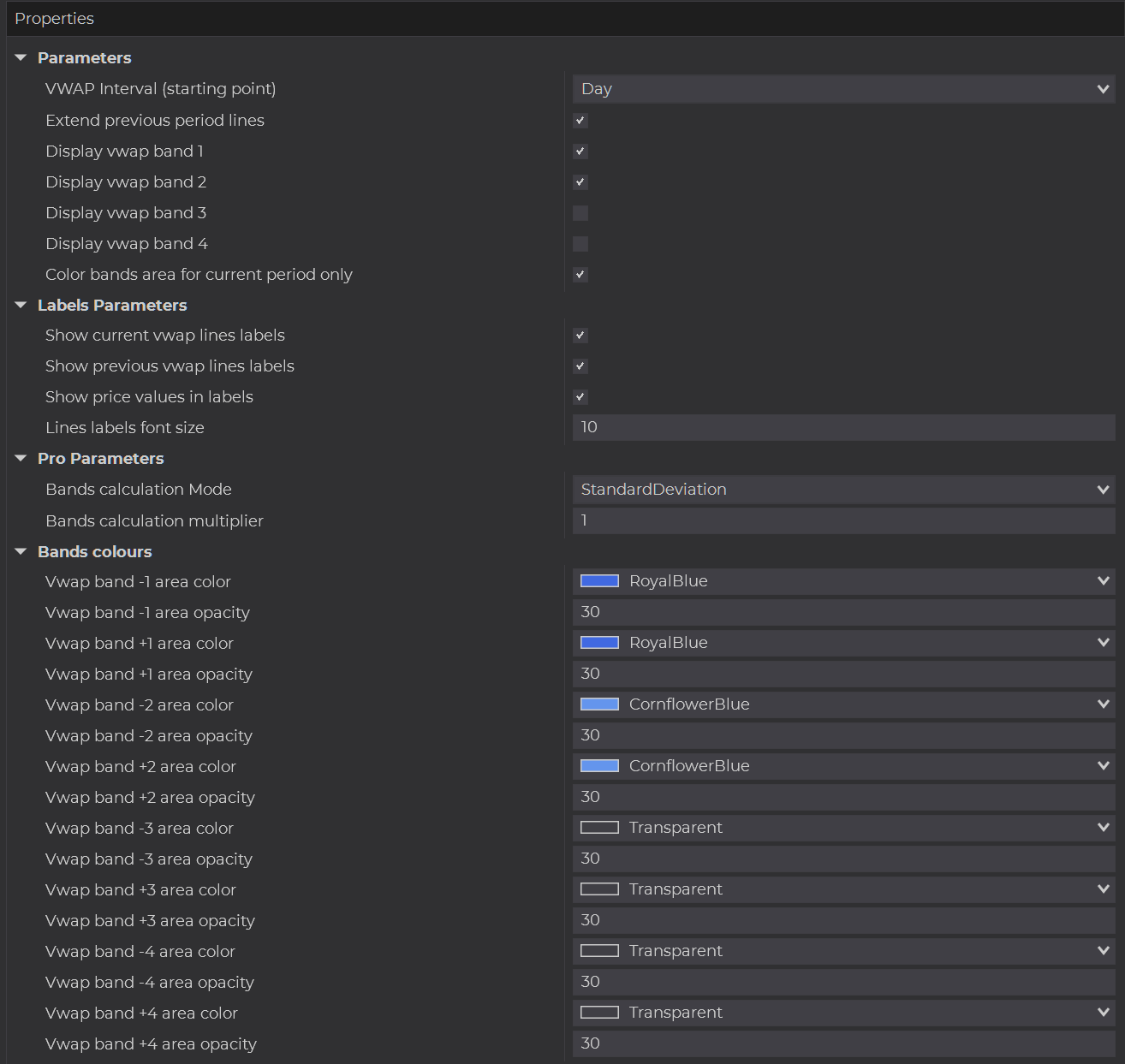Open the VWAP Interval dropdown
The image size is (1125, 1064).
coord(842,89)
